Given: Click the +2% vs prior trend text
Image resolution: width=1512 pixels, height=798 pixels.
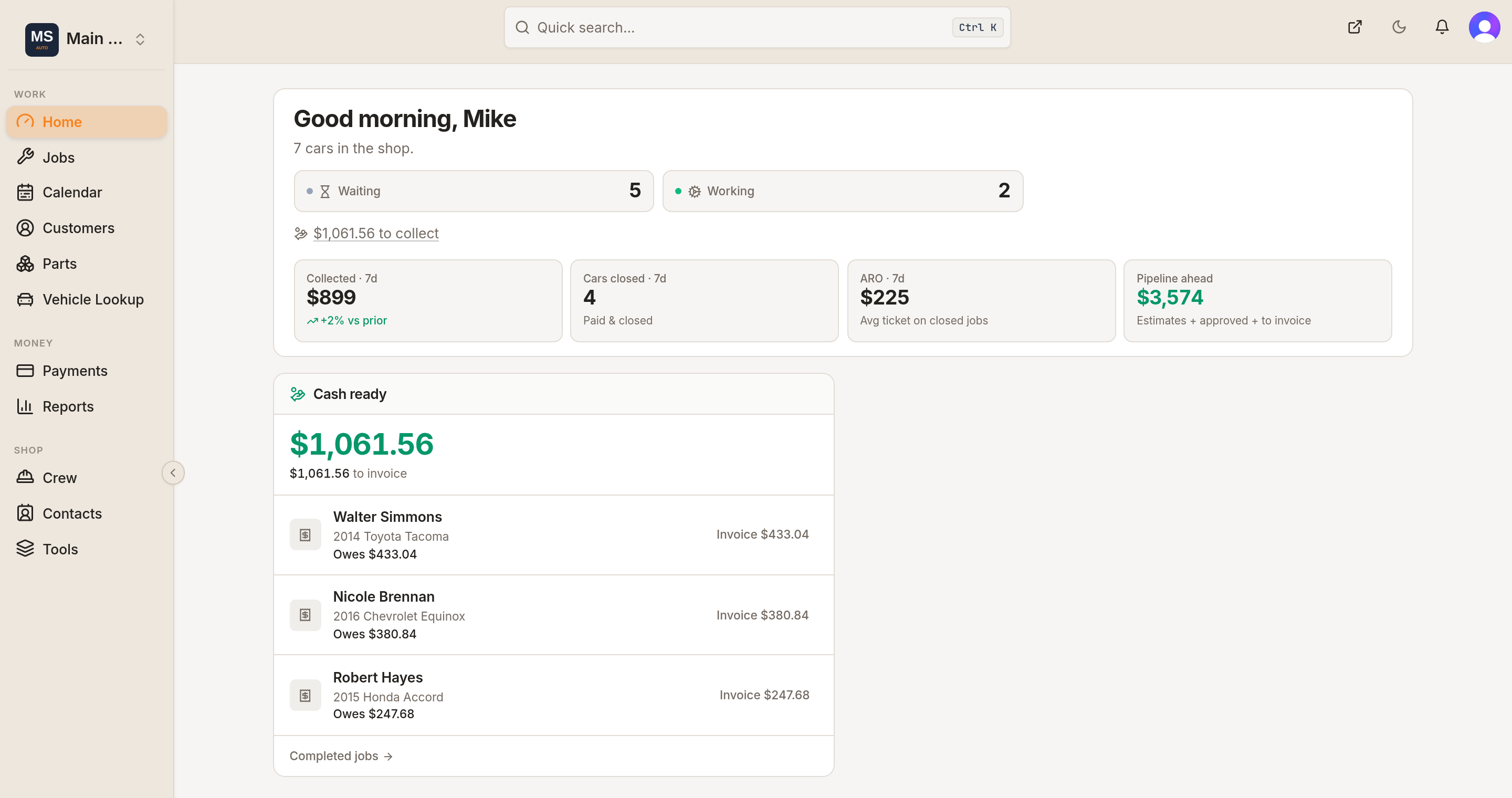Looking at the screenshot, I should point(353,320).
